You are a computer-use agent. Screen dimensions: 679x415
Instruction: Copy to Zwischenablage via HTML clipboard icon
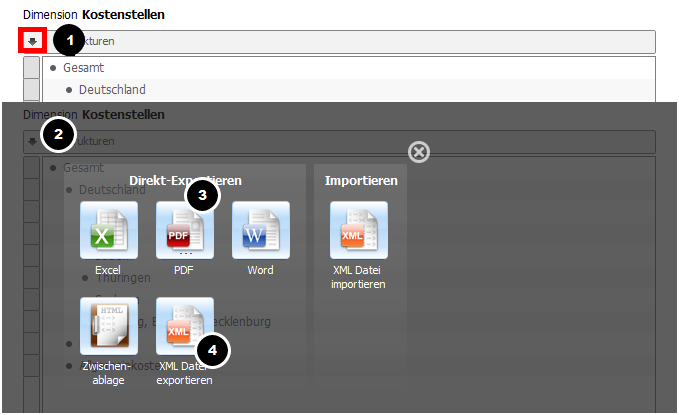pyautogui.click(x=109, y=326)
